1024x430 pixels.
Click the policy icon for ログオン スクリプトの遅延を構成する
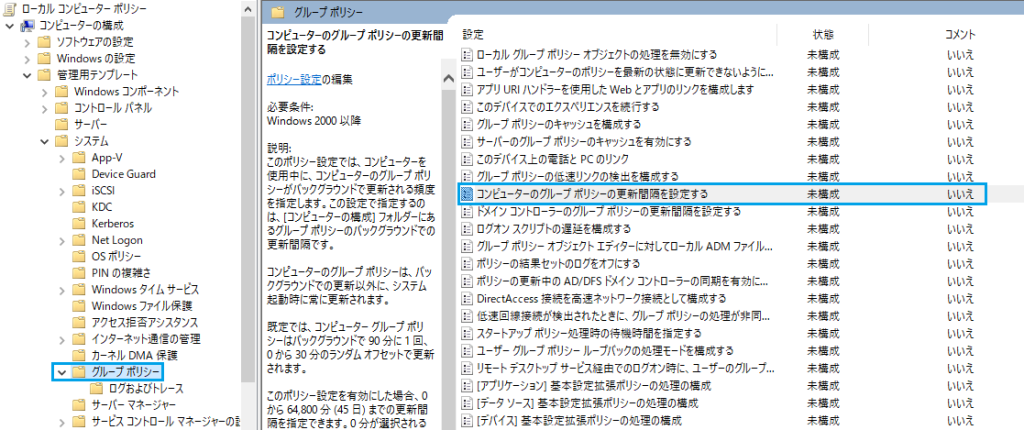(x=466, y=229)
